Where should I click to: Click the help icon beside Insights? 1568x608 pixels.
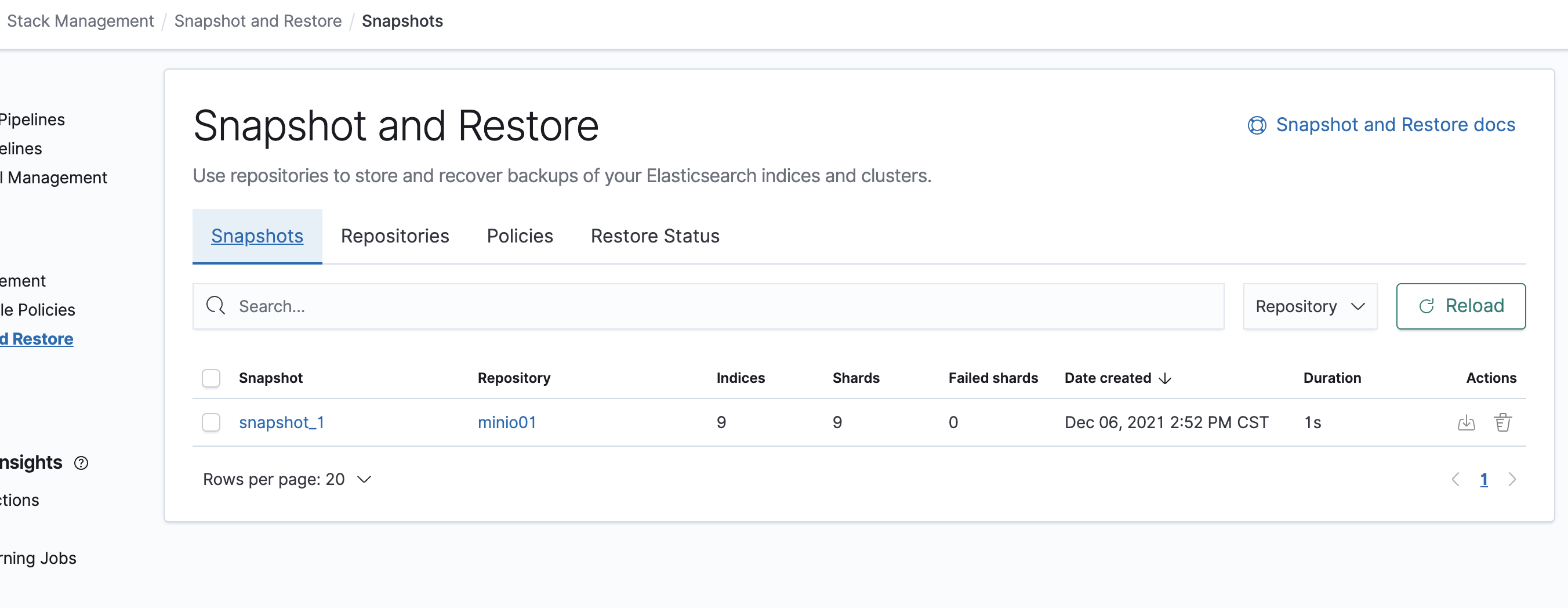click(81, 463)
